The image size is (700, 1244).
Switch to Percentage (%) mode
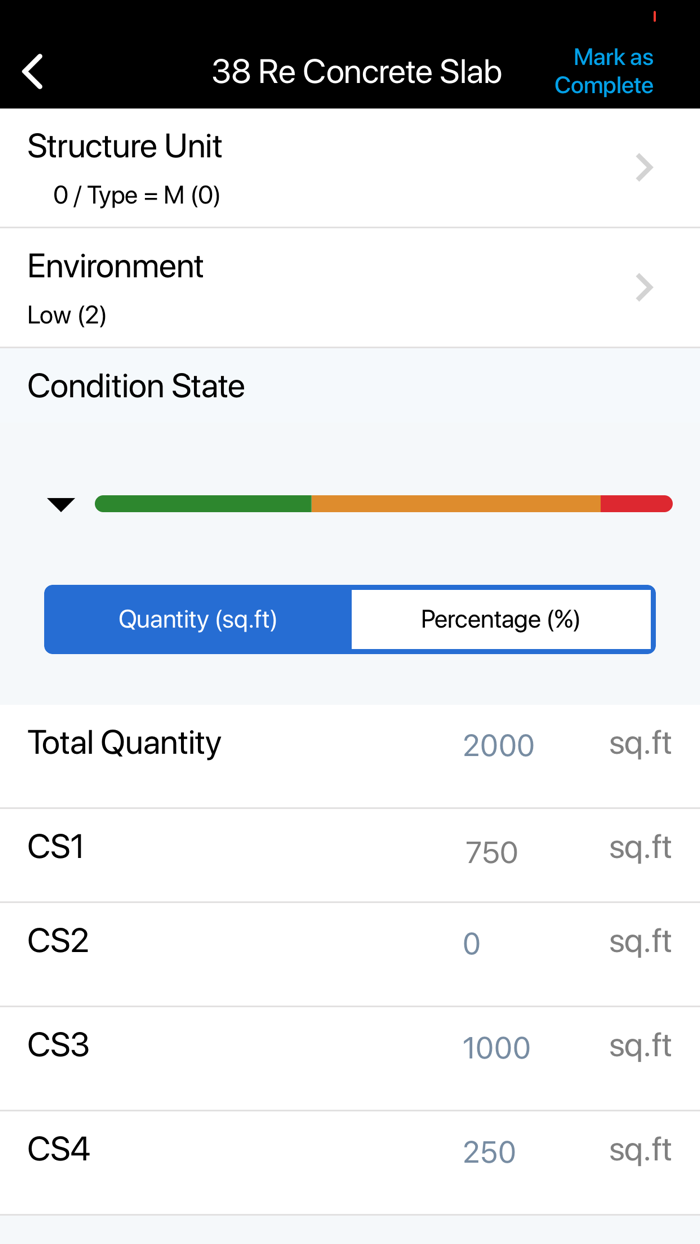(x=501, y=619)
